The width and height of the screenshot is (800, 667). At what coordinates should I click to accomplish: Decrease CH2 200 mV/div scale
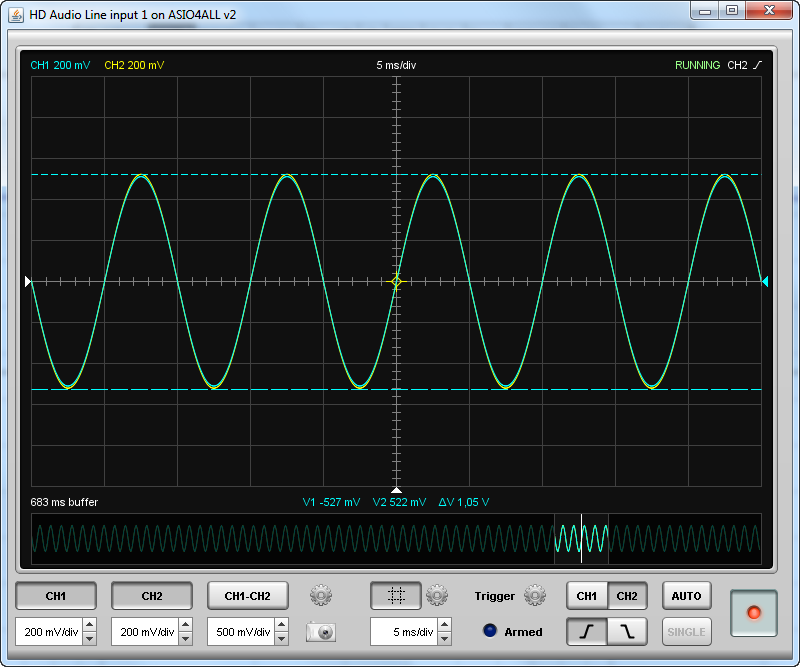coord(185,638)
